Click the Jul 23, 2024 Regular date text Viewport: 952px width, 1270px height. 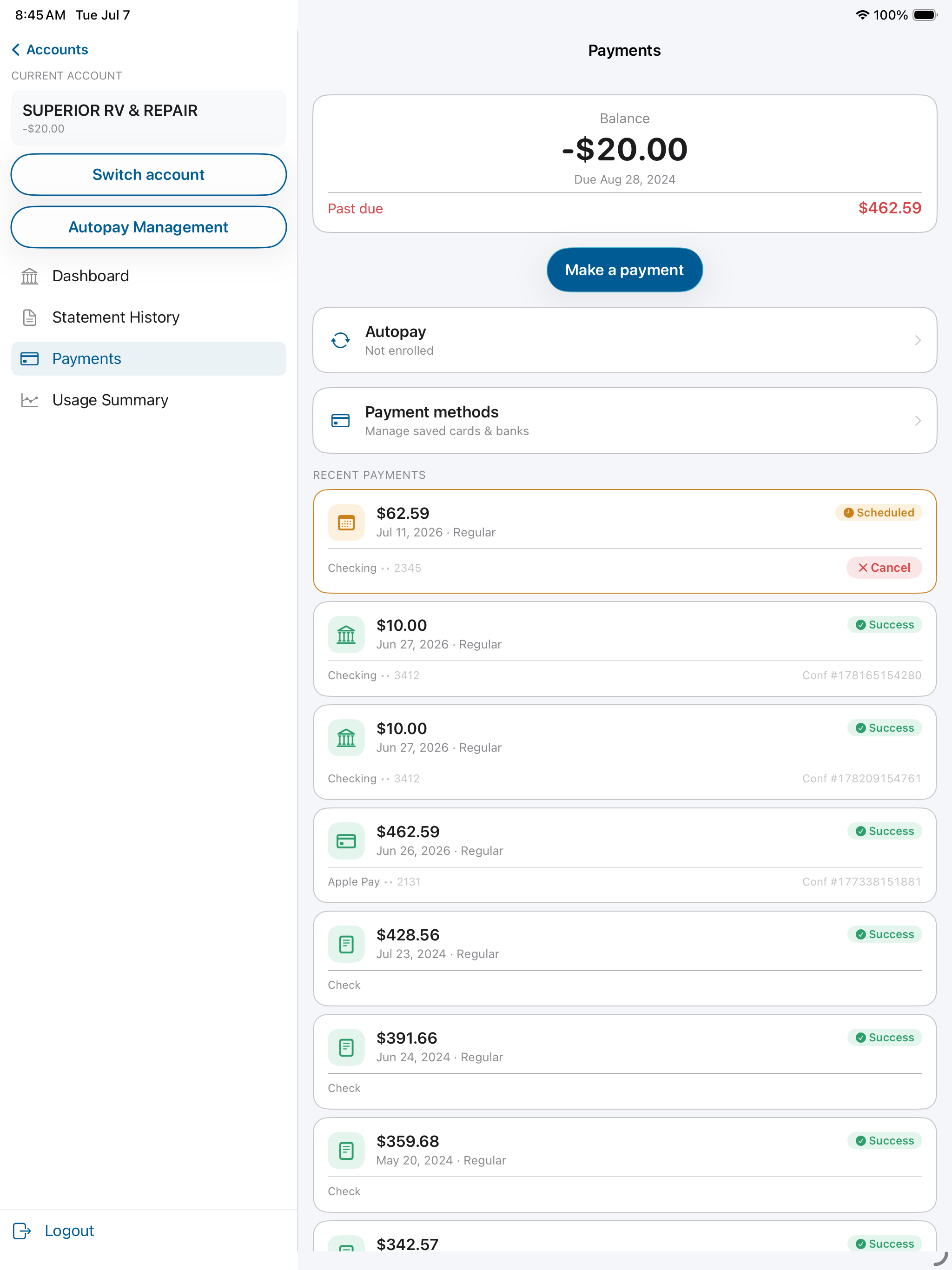coord(437,954)
